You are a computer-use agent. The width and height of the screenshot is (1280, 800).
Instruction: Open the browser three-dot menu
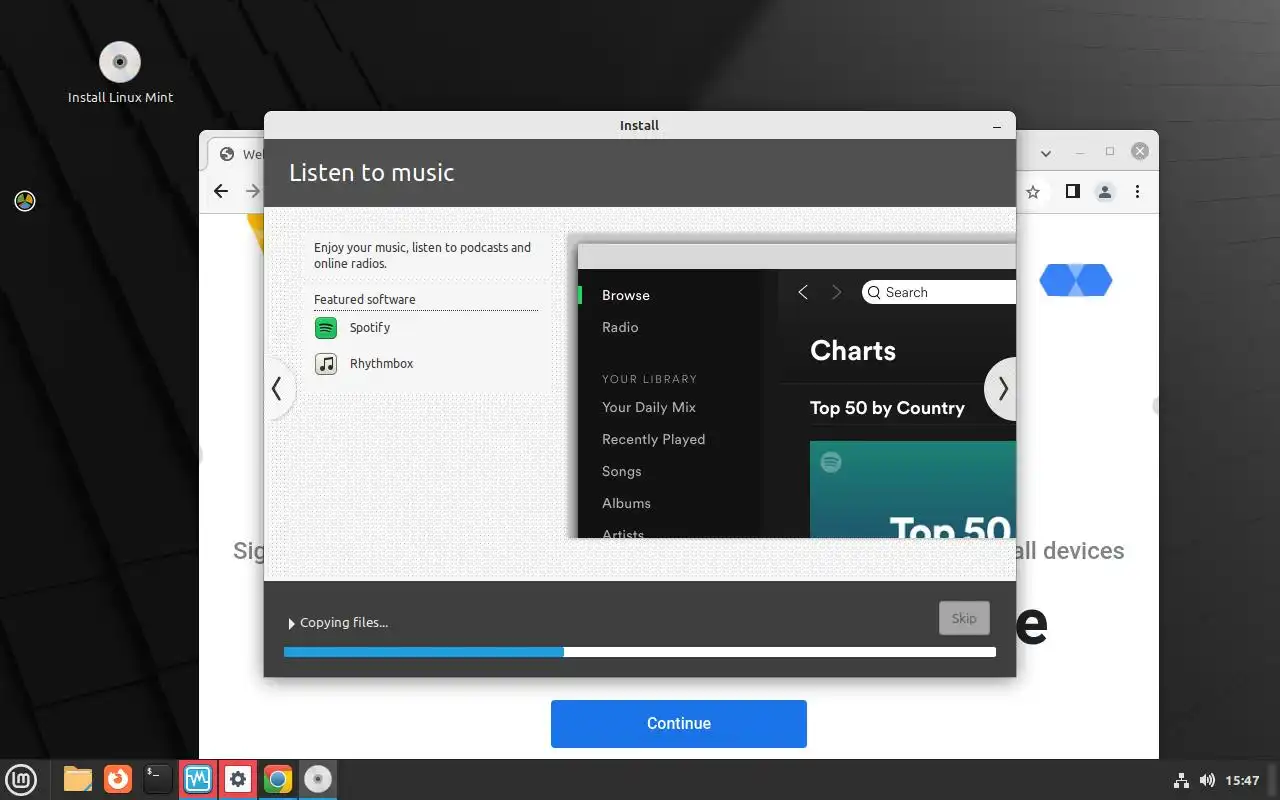coord(1137,191)
